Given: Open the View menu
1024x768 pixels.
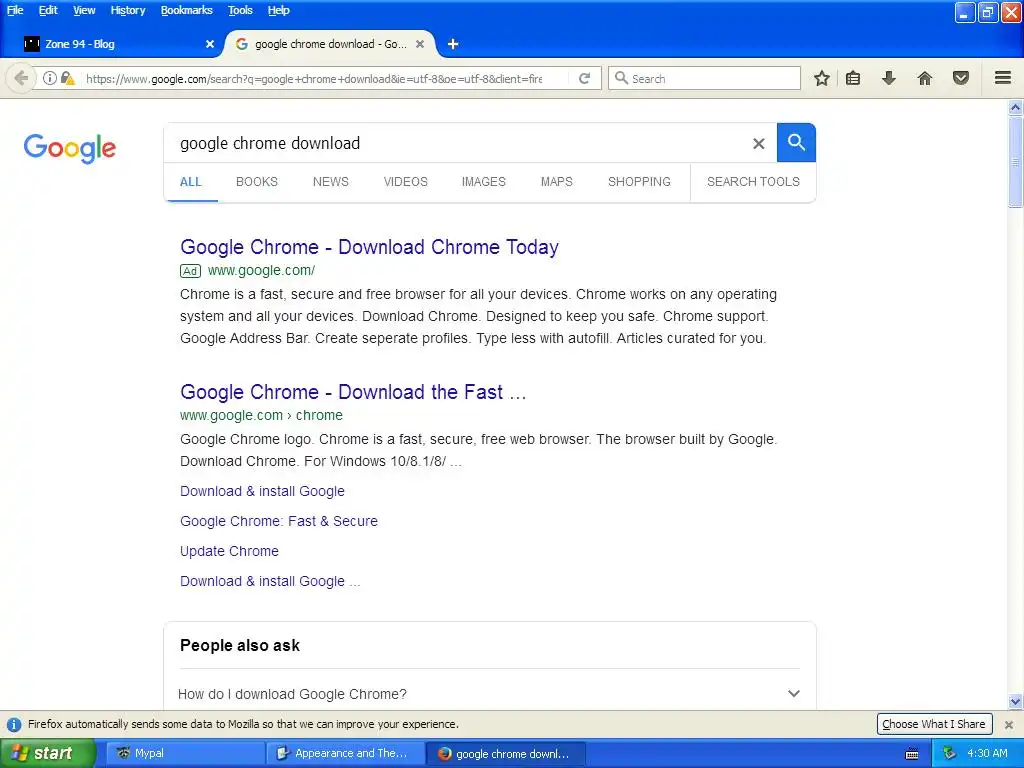Looking at the screenshot, I should click(84, 10).
